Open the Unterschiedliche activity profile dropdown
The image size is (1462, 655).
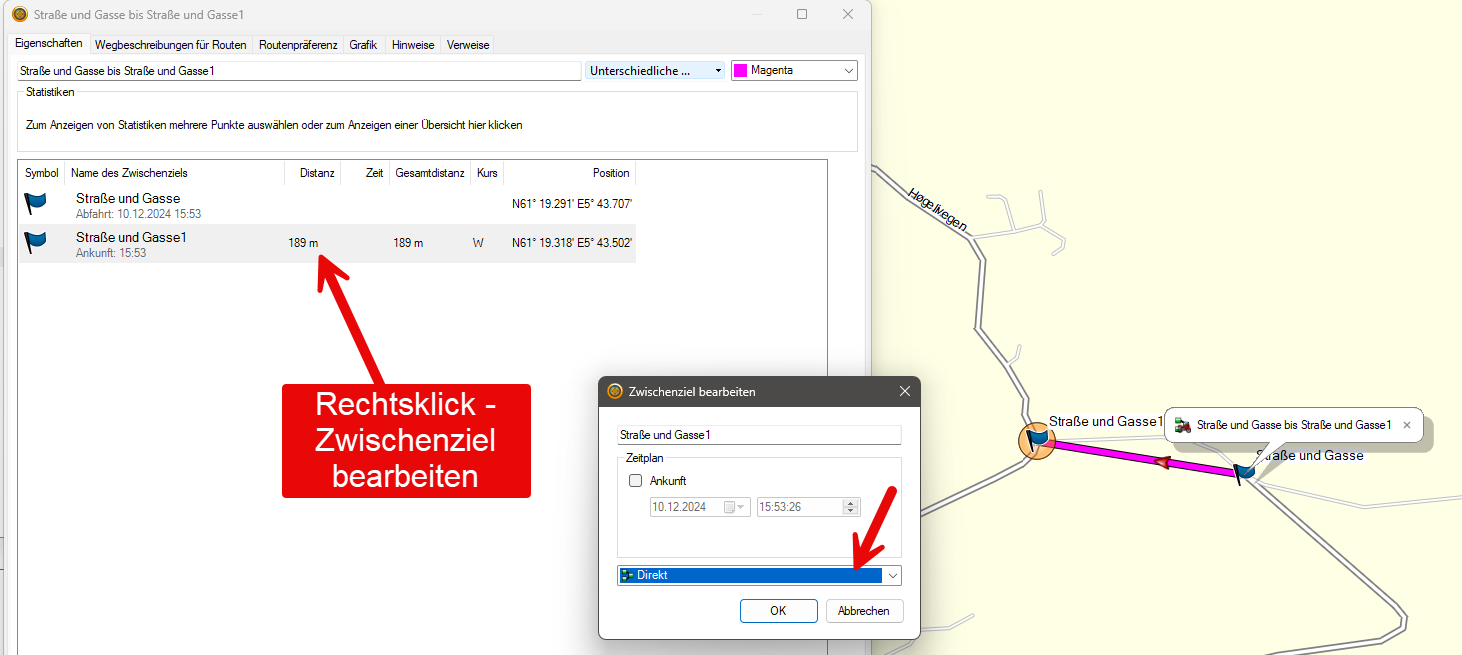tap(718, 71)
